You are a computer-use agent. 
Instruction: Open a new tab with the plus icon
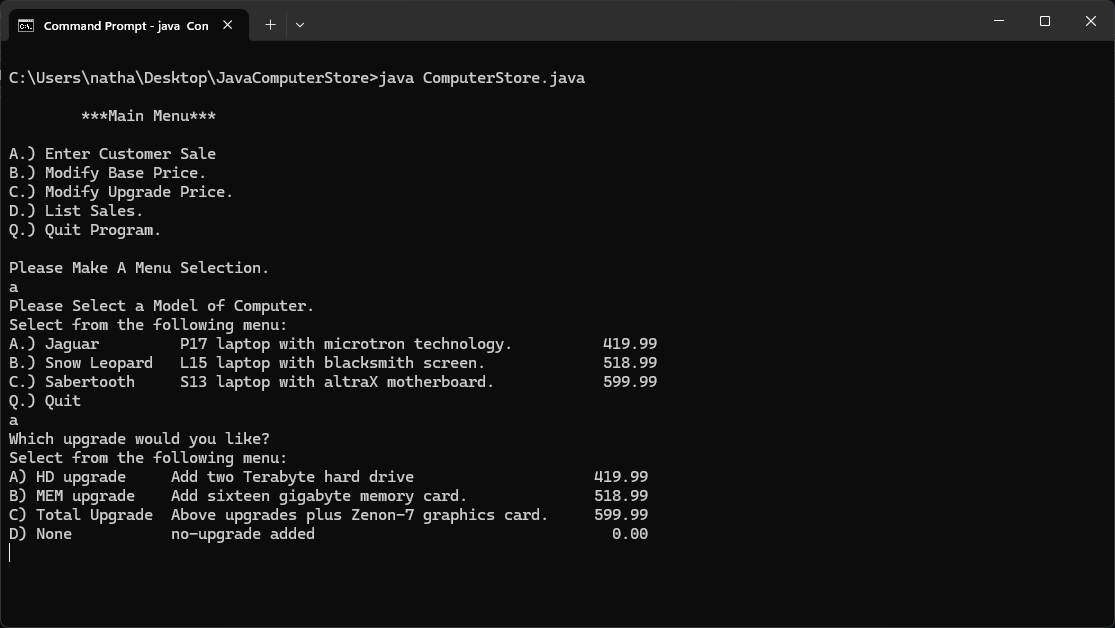coord(269,21)
